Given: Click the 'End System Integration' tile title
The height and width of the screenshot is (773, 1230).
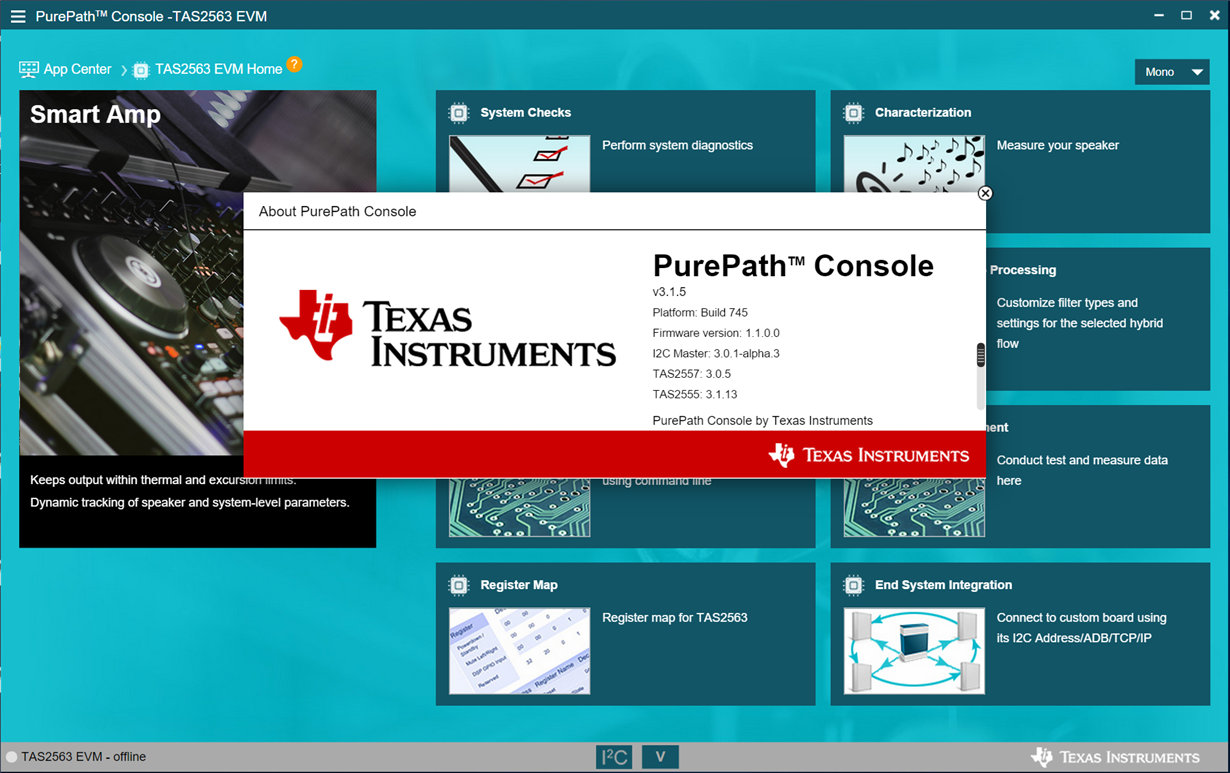Looking at the screenshot, I should pyautogui.click(x=943, y=585).
